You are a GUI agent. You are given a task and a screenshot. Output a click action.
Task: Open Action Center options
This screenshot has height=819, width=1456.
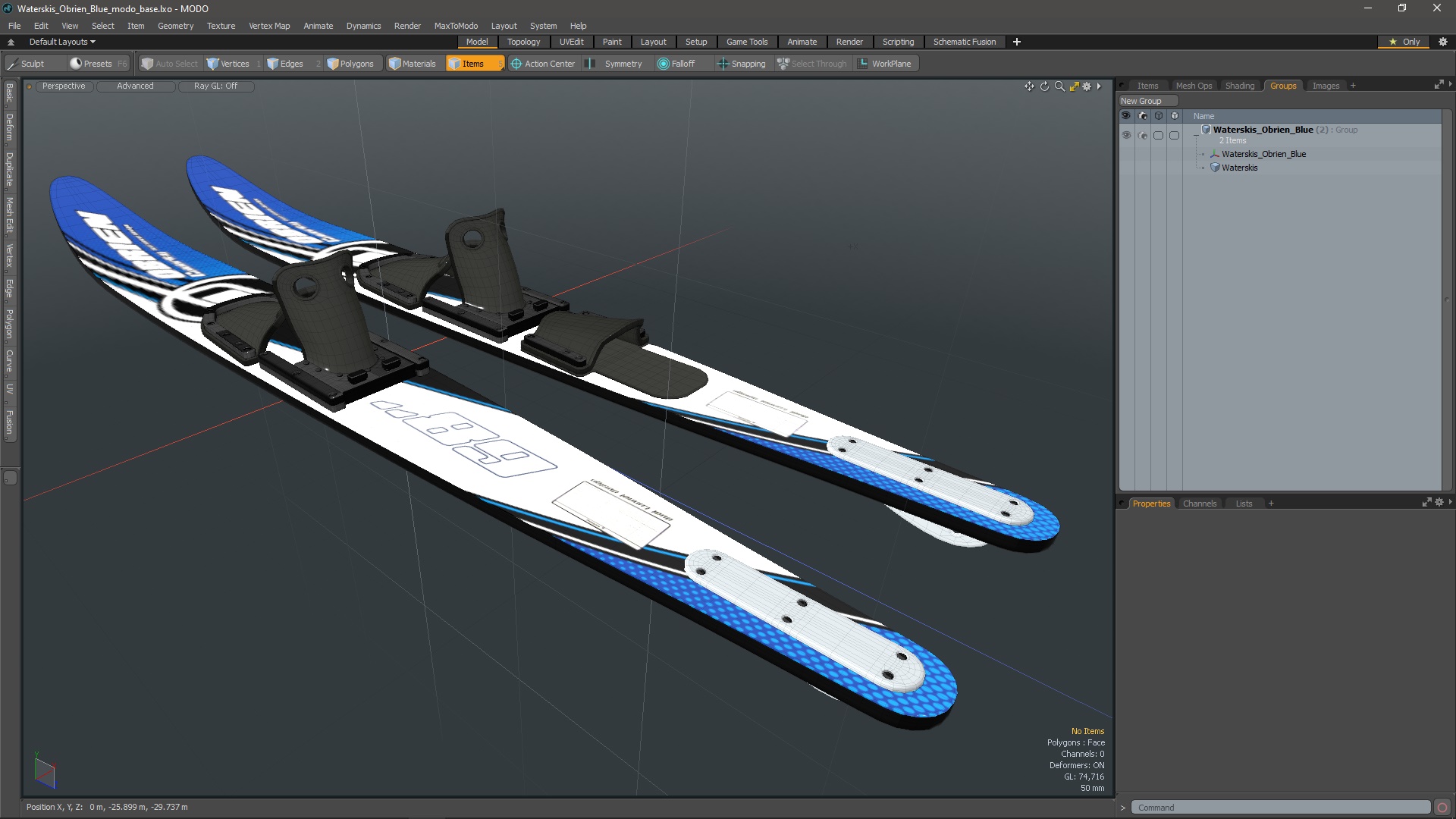point(543,64)
